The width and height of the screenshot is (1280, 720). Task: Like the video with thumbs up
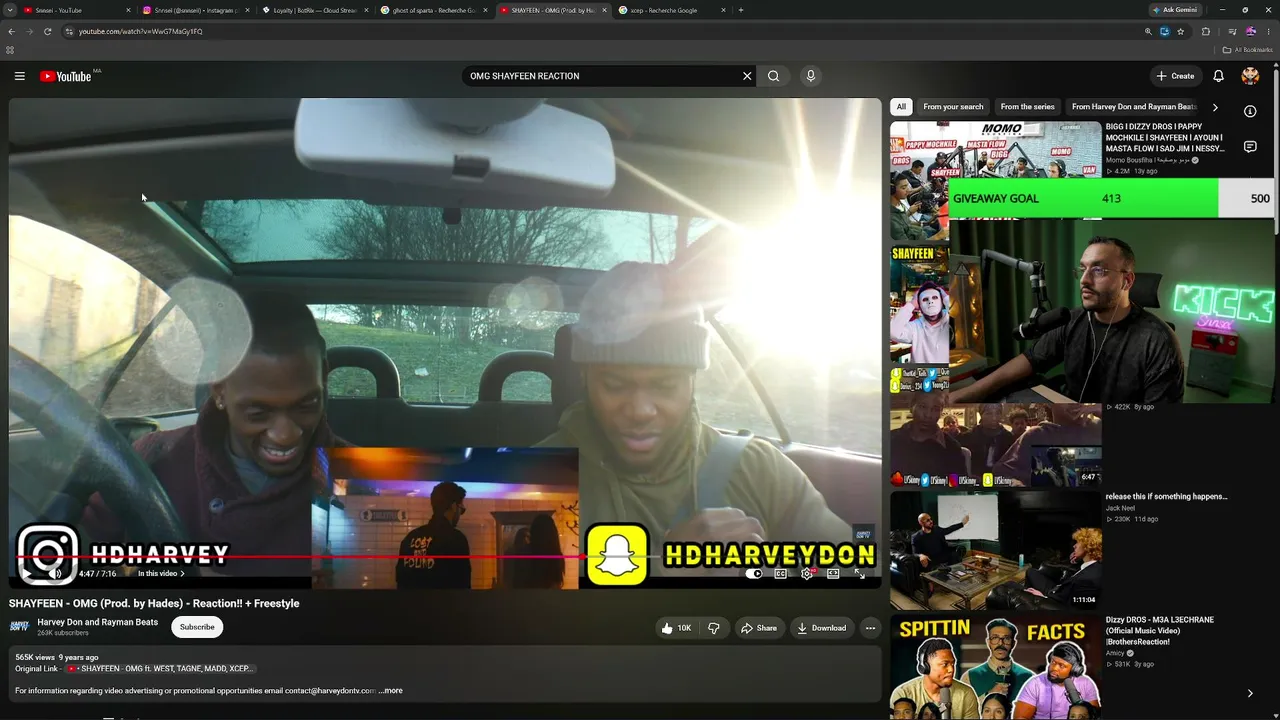point(676,628)
